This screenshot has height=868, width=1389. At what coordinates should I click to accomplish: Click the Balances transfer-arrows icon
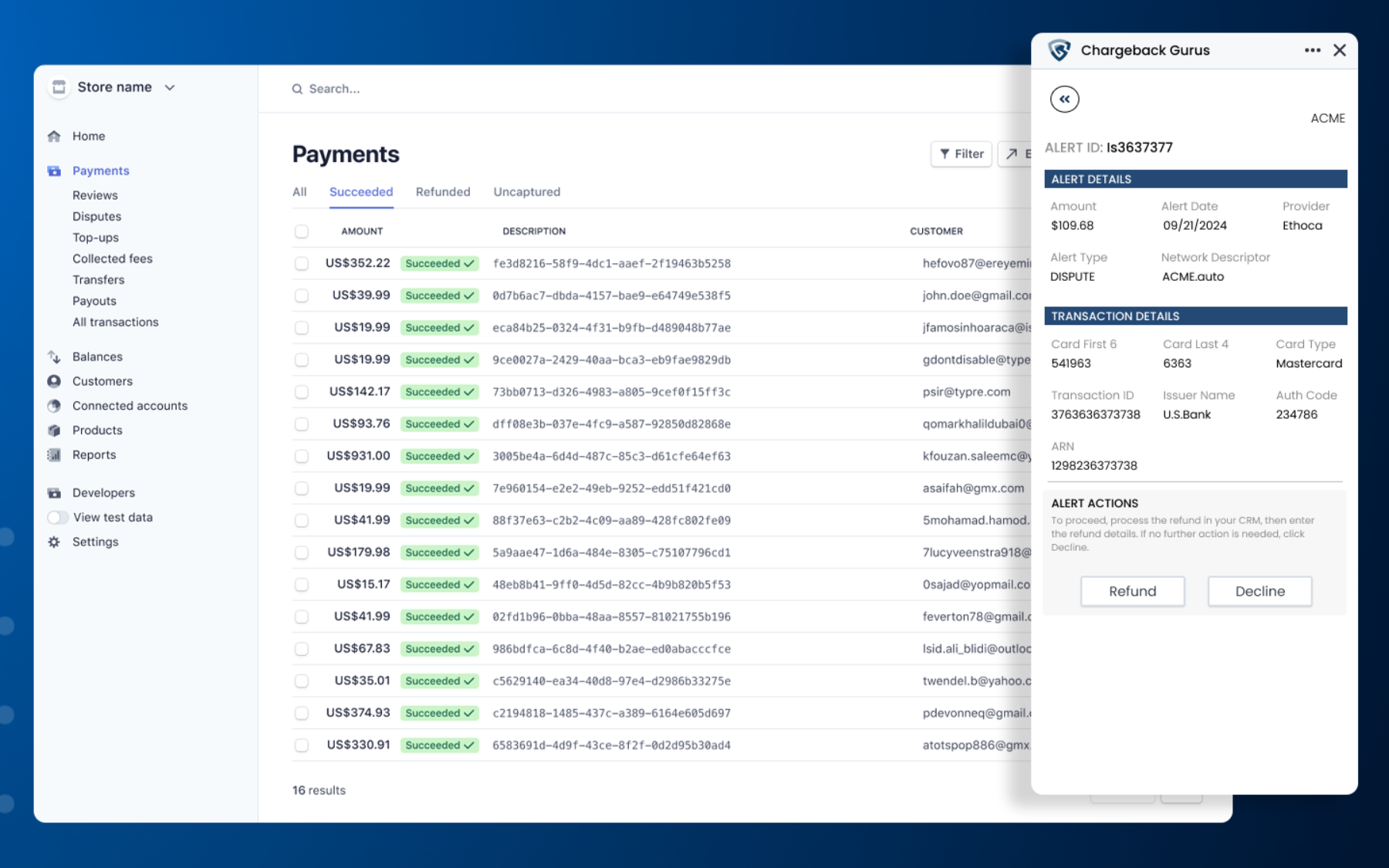[54, 356]
